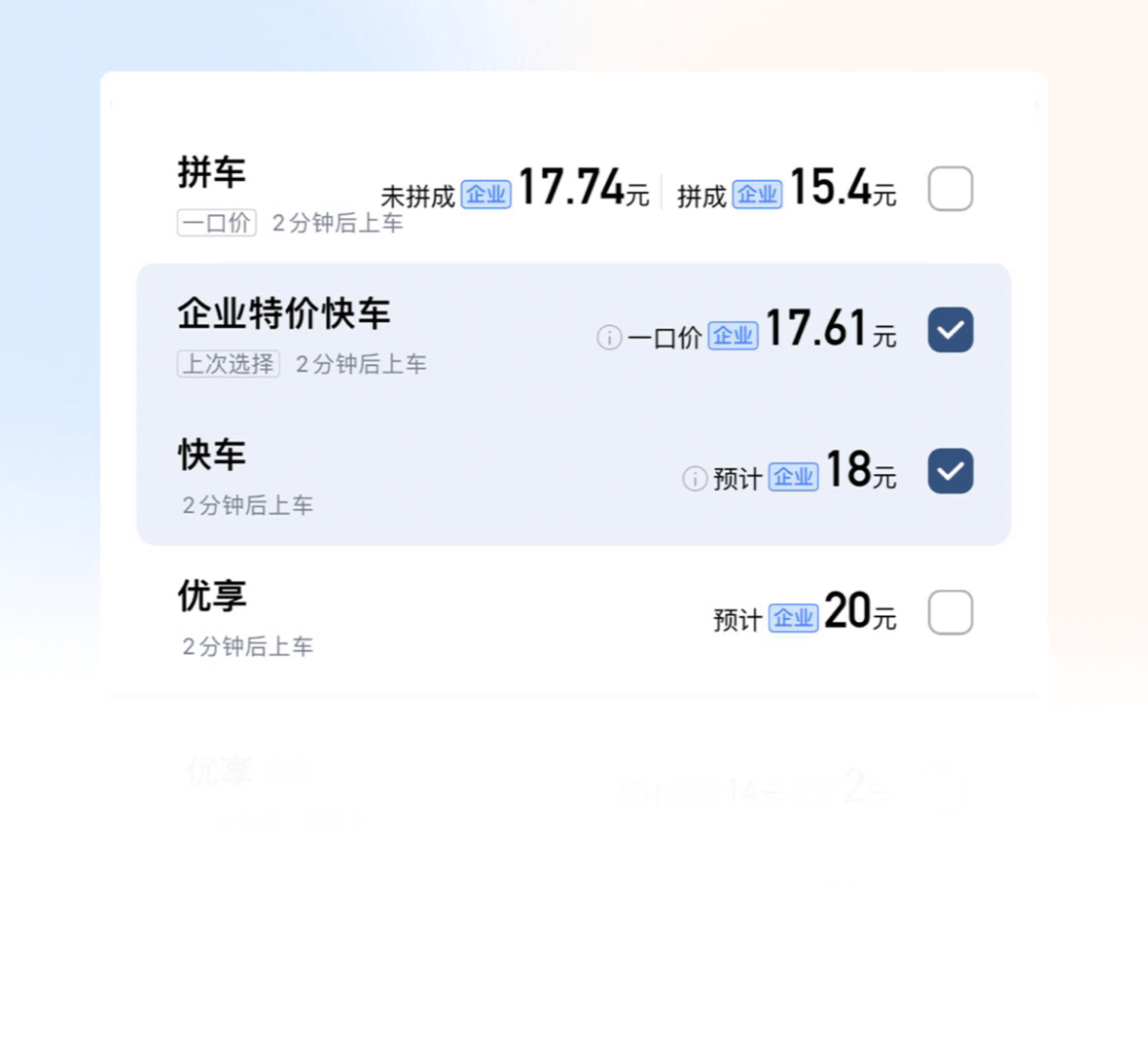The width and height of the screenshot is (1148, 1055).
Task: Click 企业 badge next to 20元 price
Action: point(793,618)
